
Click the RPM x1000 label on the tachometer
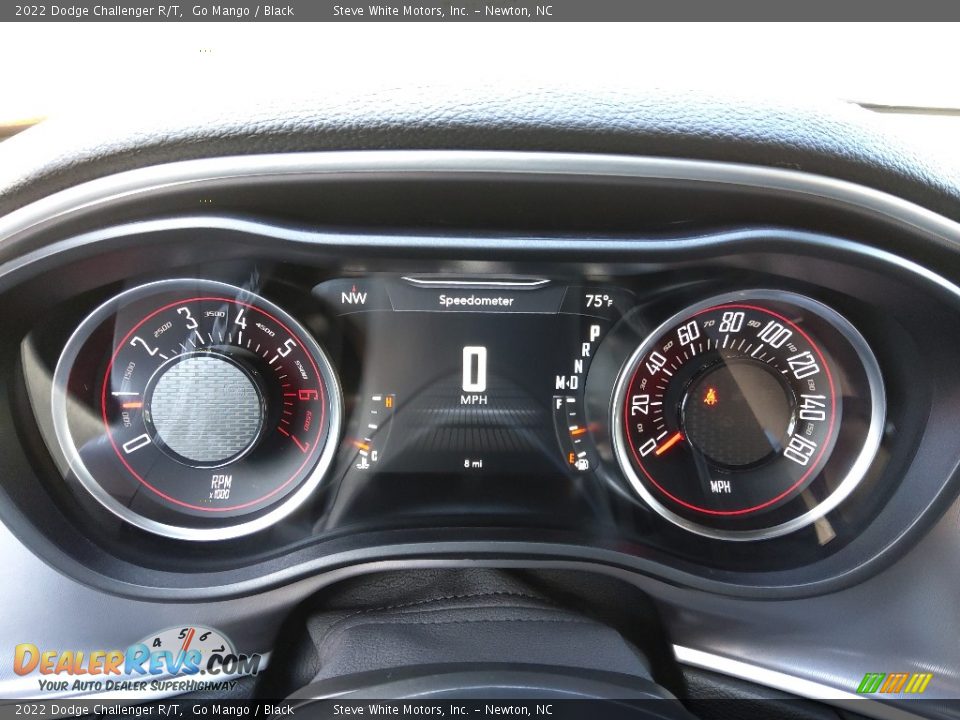click(220, 487)
